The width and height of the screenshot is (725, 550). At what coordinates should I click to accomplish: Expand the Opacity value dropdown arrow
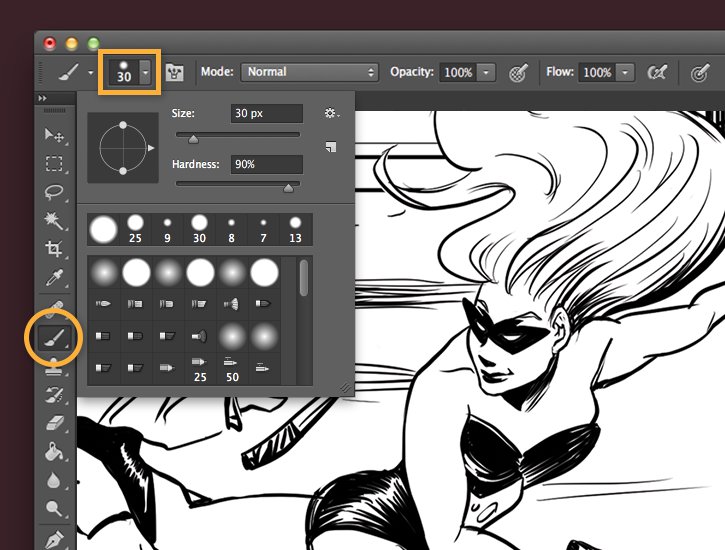(x=486, y=73)
